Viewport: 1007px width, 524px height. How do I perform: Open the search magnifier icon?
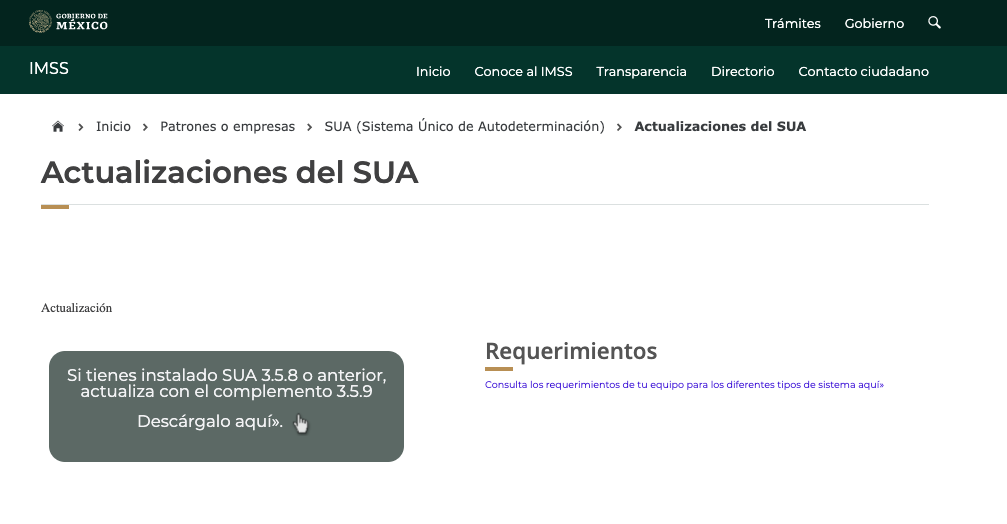(934, 22)
